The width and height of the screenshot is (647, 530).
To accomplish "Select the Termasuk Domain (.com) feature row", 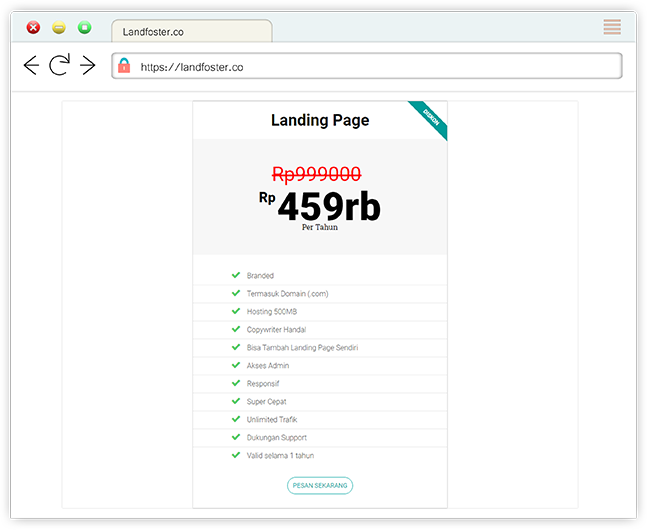I will [x=288, y=294].
